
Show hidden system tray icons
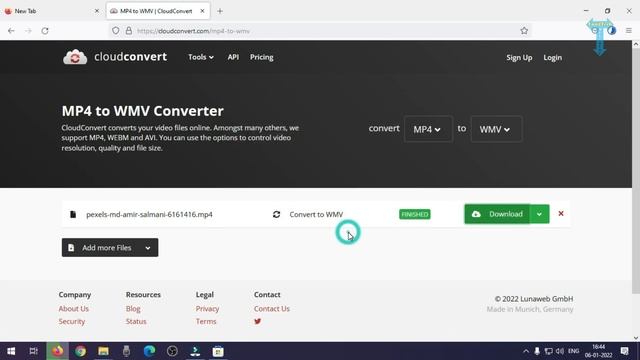526,351
